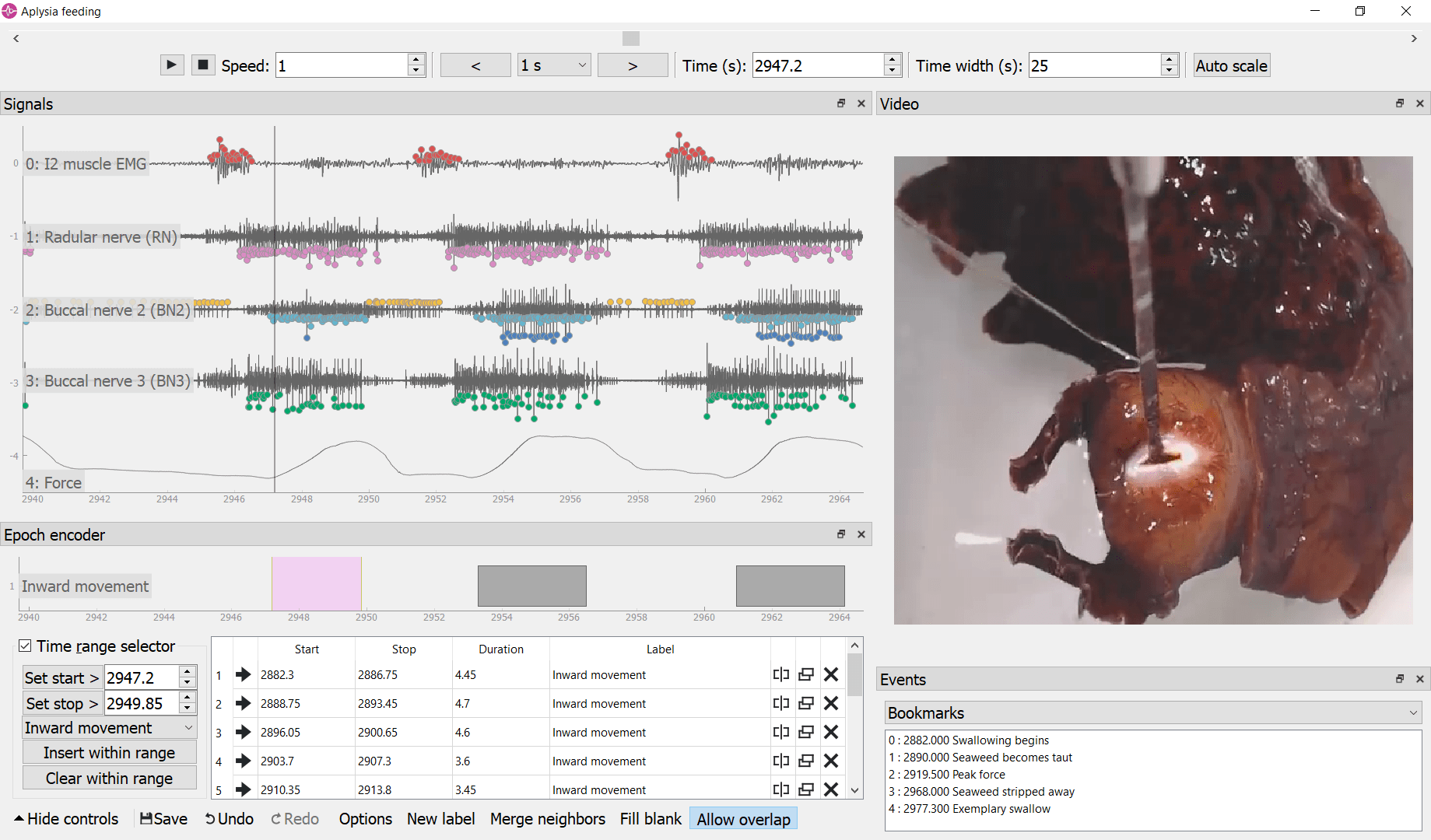The height and width of the screenshot is (840, 1431).
Task: Click the pink epoch block around 2948
Action: click(315, 585)
